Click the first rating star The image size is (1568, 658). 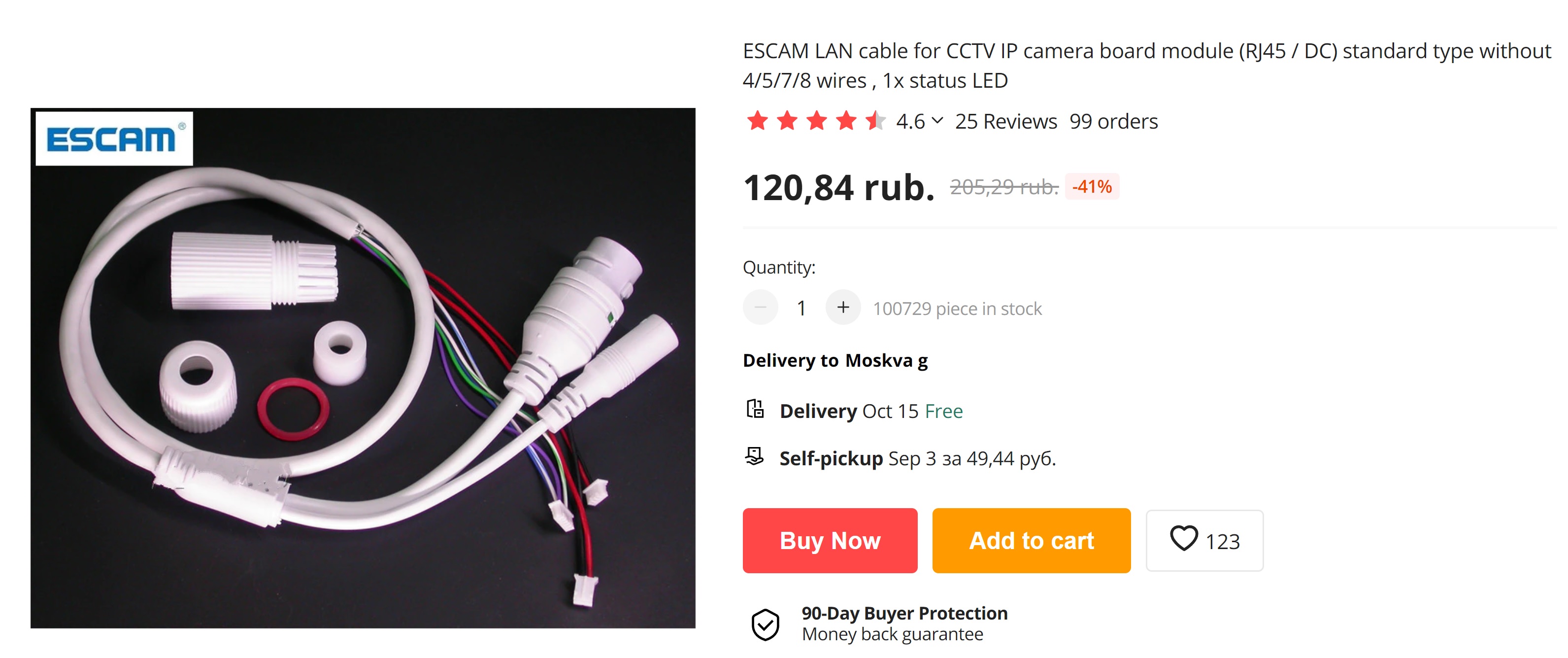(758, 121)
